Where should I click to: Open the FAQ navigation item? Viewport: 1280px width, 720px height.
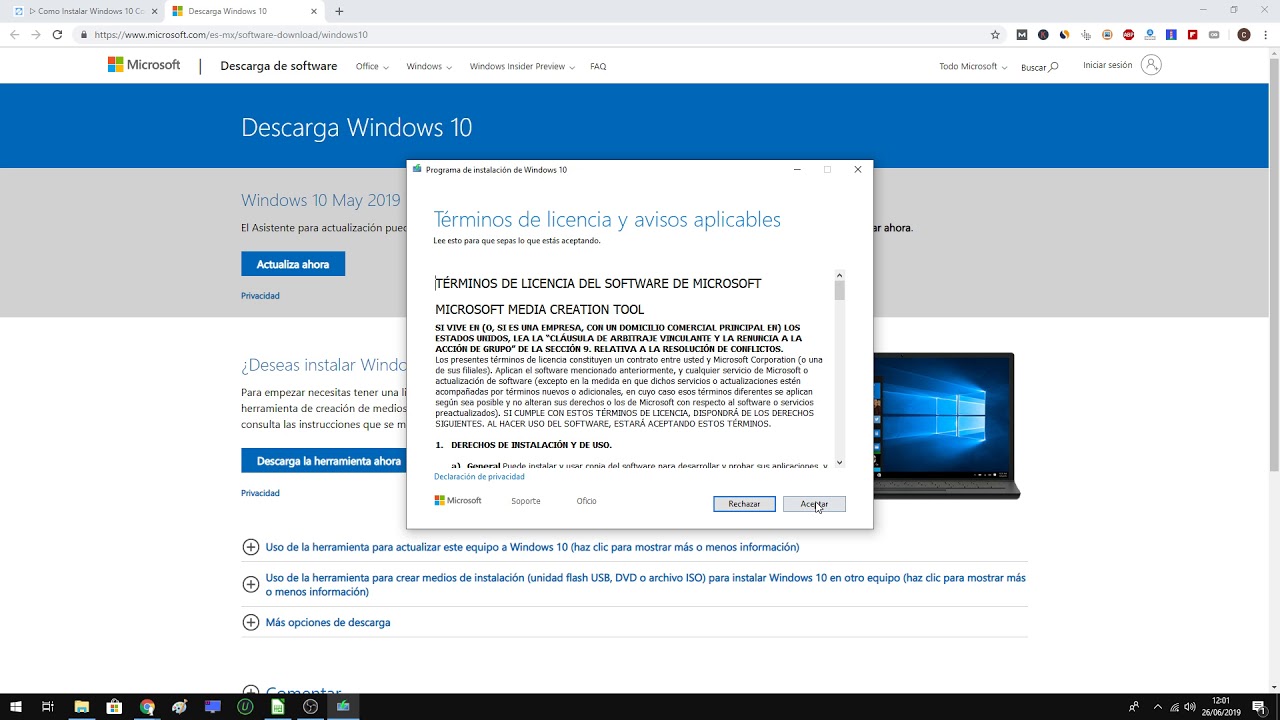(598, 66)
